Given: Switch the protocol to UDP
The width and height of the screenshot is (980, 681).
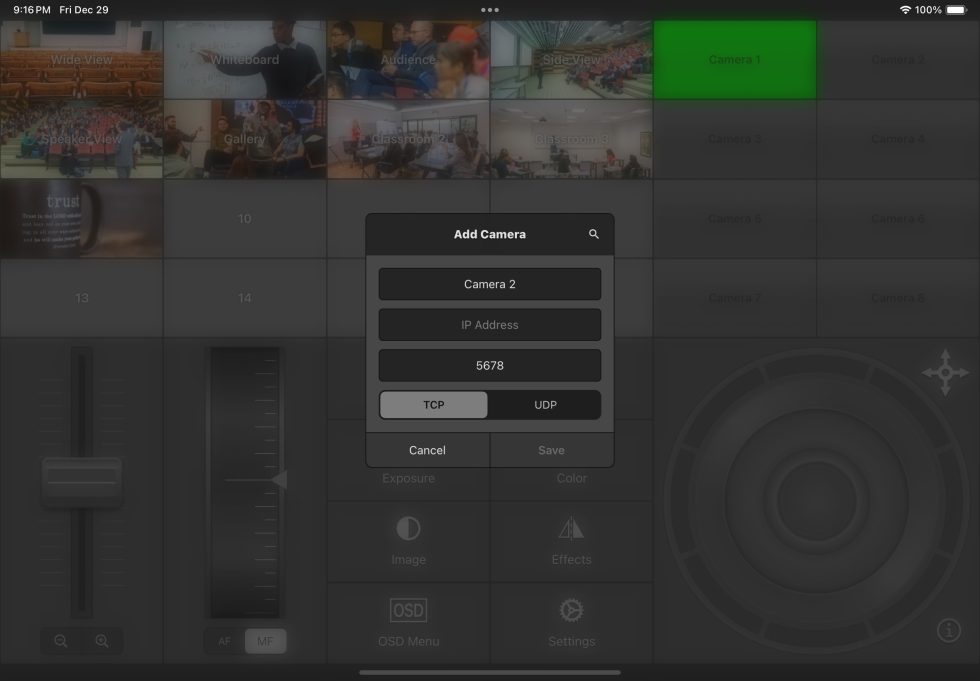Looking at the screenshot, I should [544, 405].
